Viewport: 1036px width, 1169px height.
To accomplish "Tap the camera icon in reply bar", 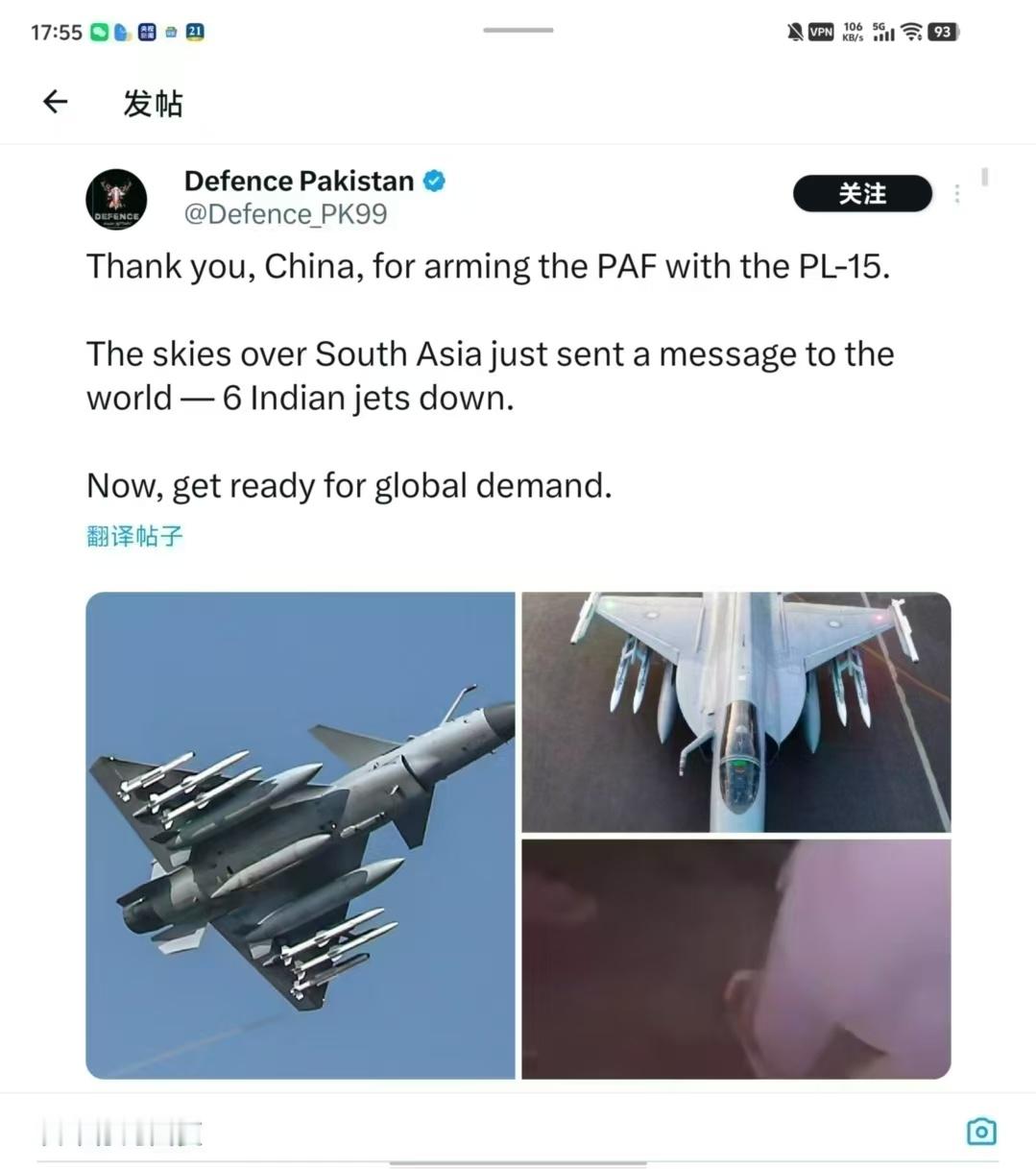I will tap(980, 1132).
